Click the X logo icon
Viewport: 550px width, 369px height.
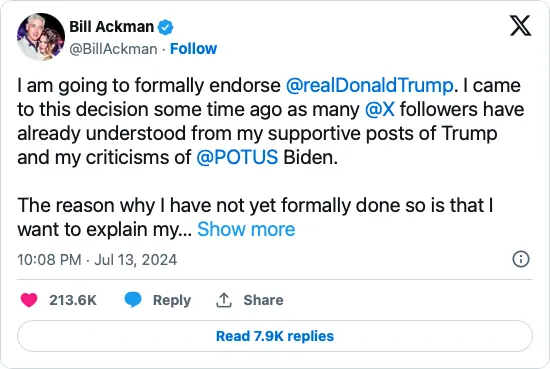(520, 26)
